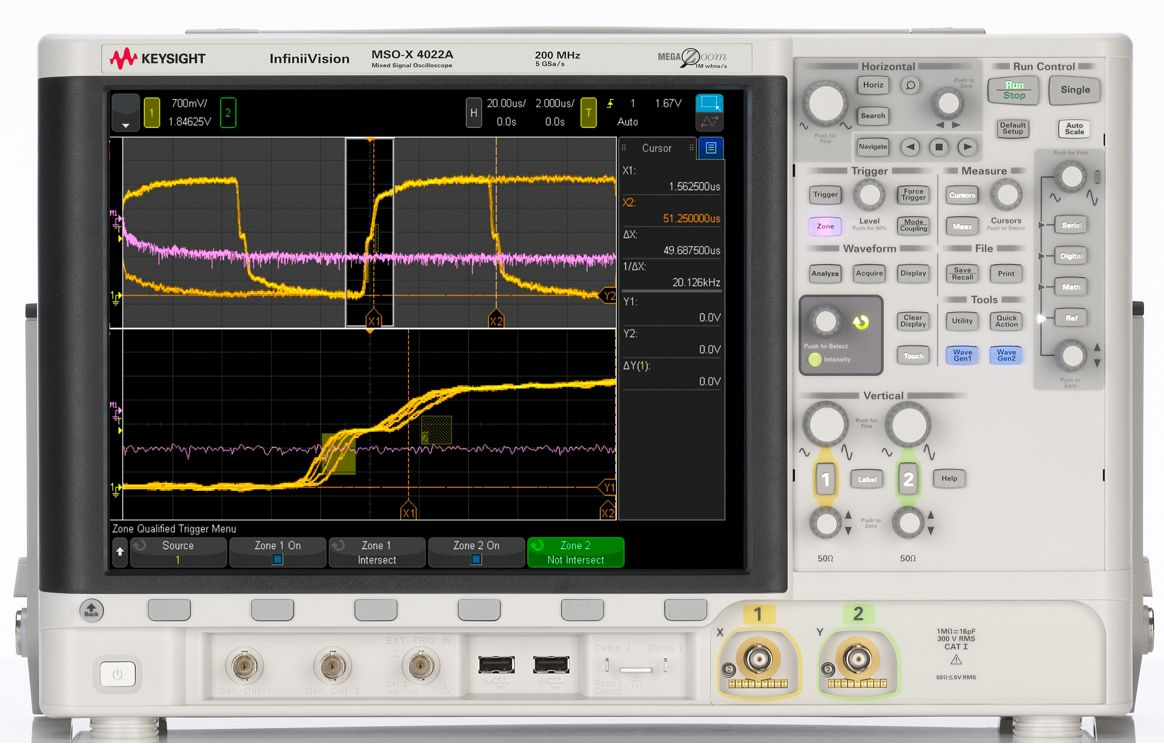Toggle the Zone 1 On checkbox
Viewport: 1164px width, 744px height.
(278, 560)
